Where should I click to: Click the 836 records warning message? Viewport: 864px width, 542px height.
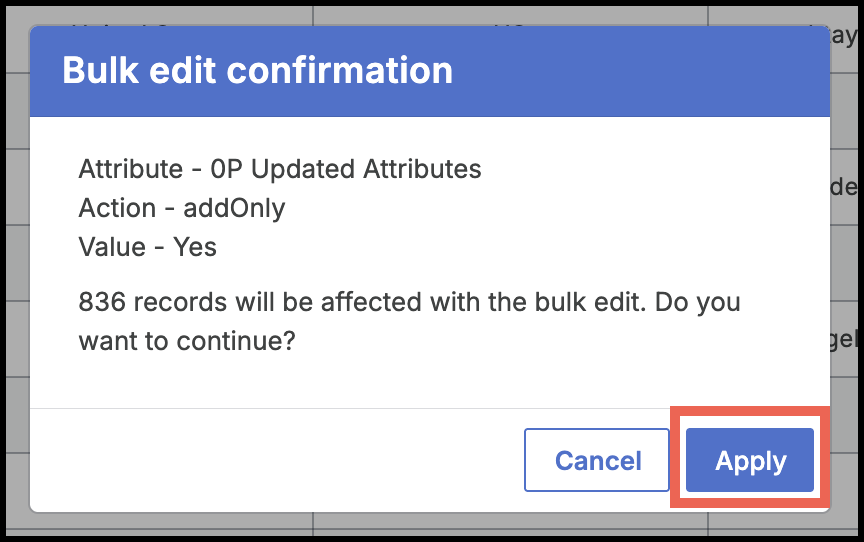click(409, 302)
